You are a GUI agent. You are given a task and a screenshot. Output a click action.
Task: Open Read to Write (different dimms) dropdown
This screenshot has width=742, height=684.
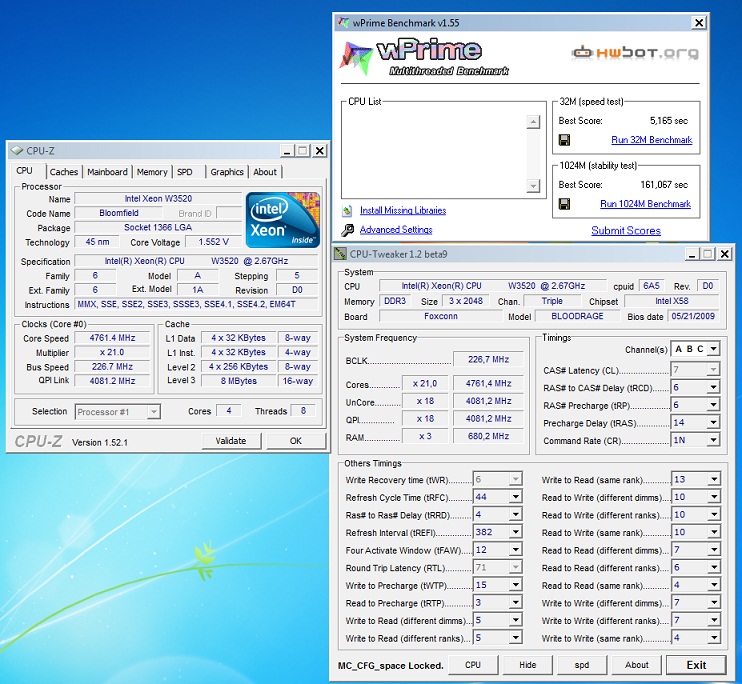click(714, 497)
